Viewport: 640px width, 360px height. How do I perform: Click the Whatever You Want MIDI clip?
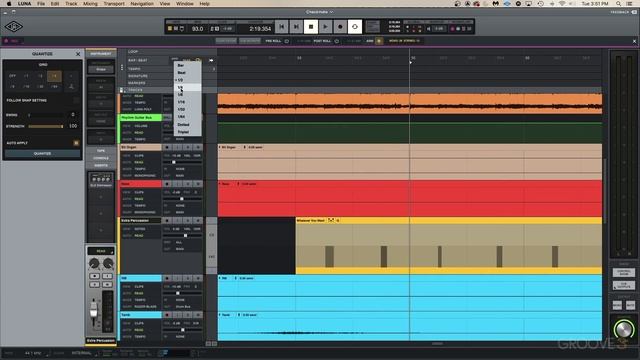(x=449, y=246)
